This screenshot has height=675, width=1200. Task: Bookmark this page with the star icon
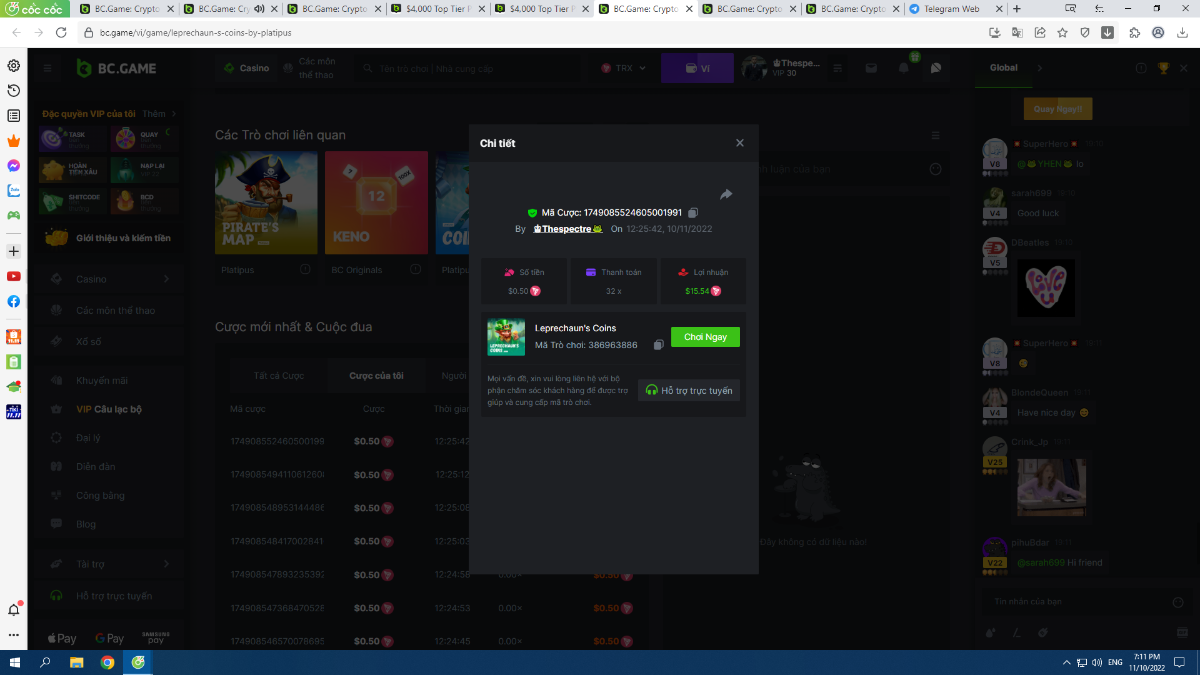tap(1062, 32)
